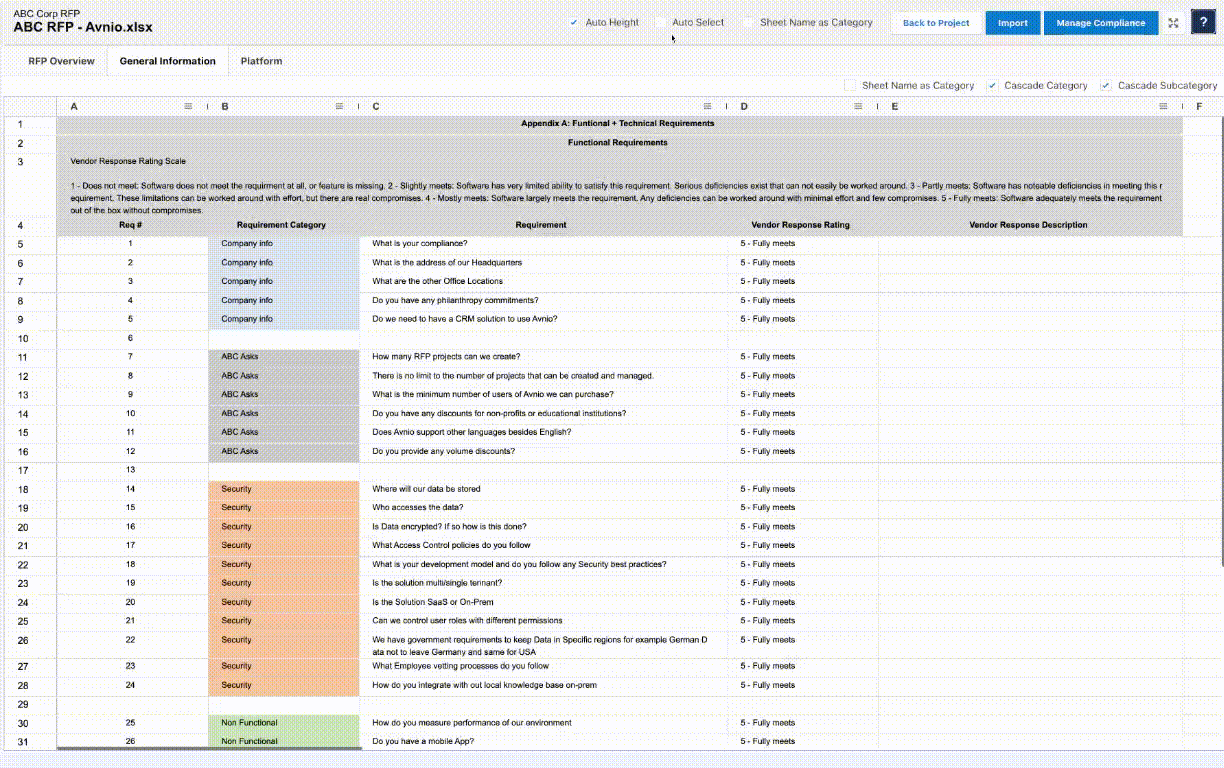Image resolution: width=1224 pixels, height=768 pixels.
Task: Click the Company info cell in row 5
Action: coord(284,244)
